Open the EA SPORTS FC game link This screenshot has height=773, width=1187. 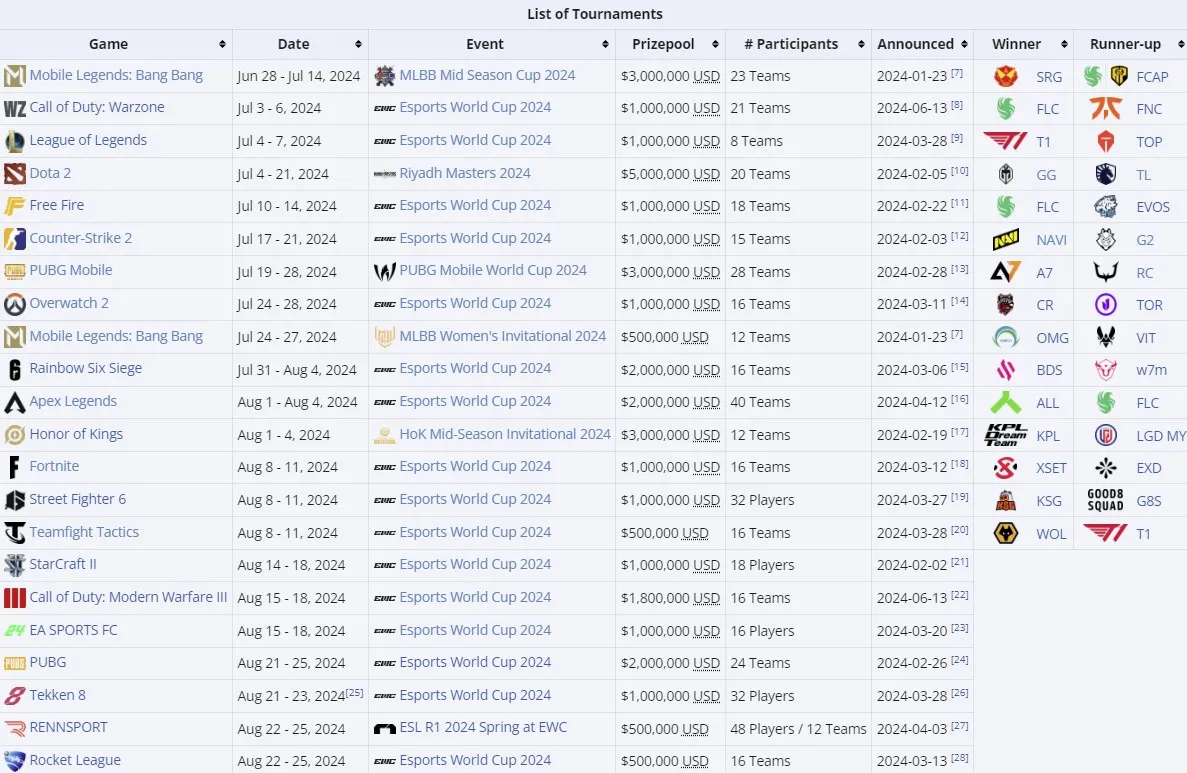pyautogui.click(x=73, y=630)
